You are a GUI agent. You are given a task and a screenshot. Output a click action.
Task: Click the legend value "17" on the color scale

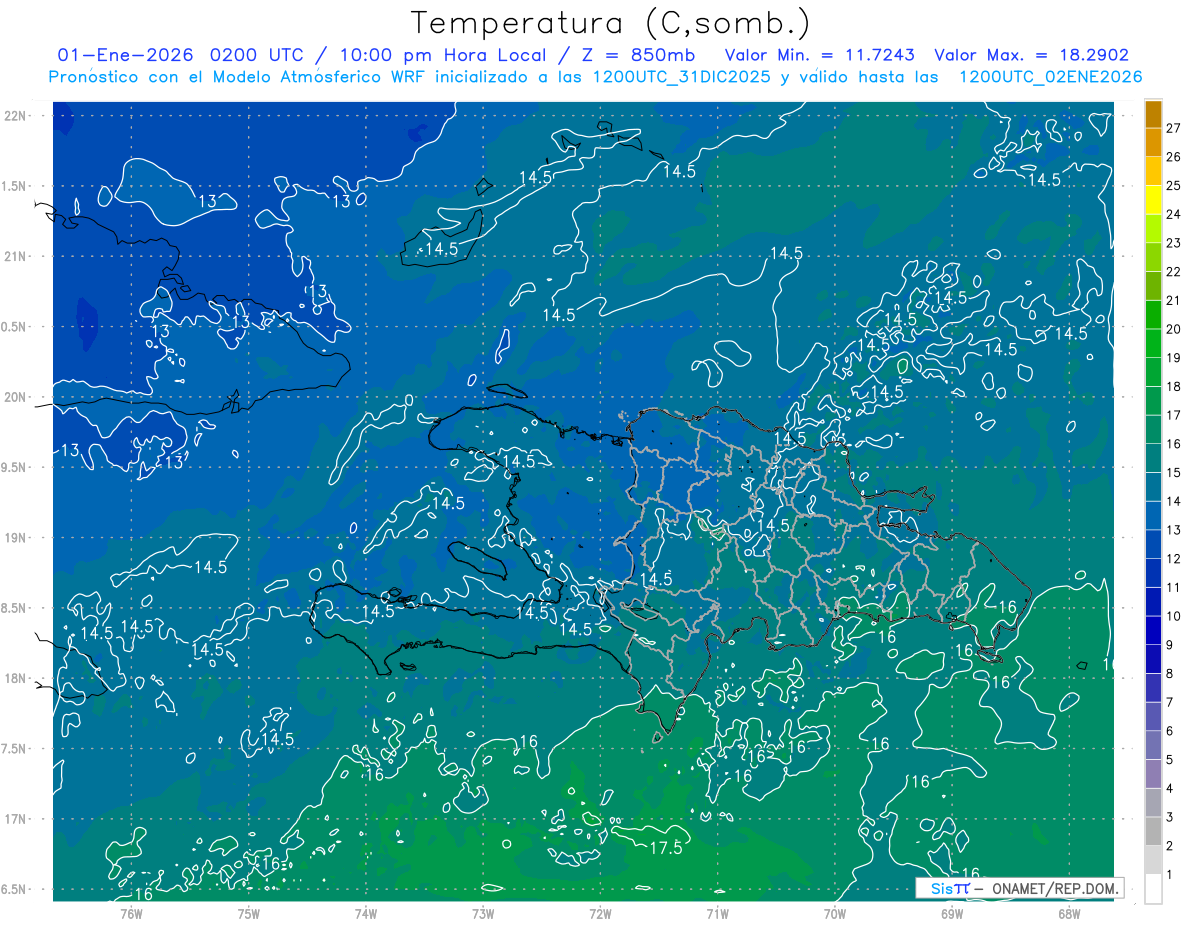[x=1174, y=415]
